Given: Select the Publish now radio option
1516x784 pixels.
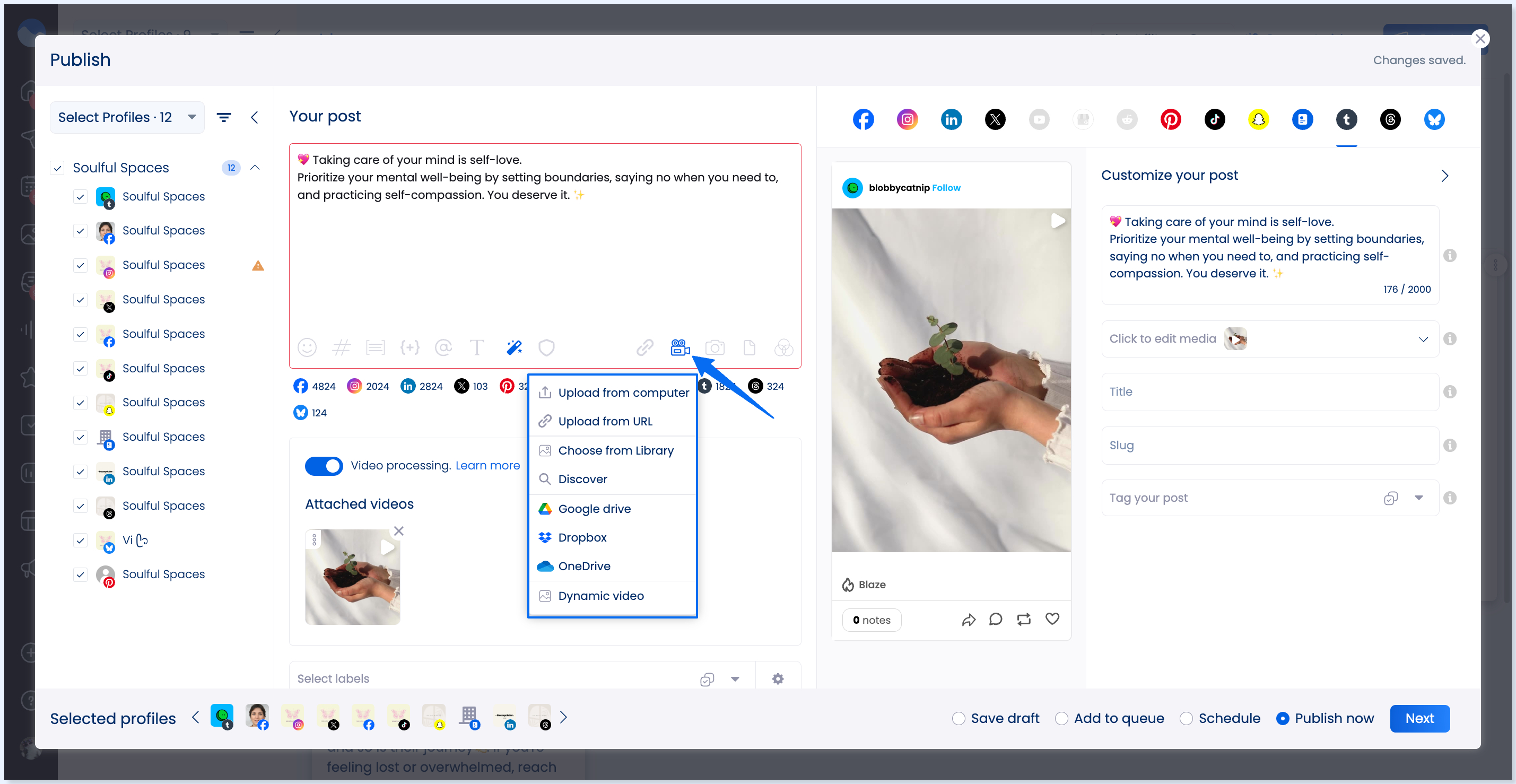Looking at the screenshot, I should (x=1283, y=719).
